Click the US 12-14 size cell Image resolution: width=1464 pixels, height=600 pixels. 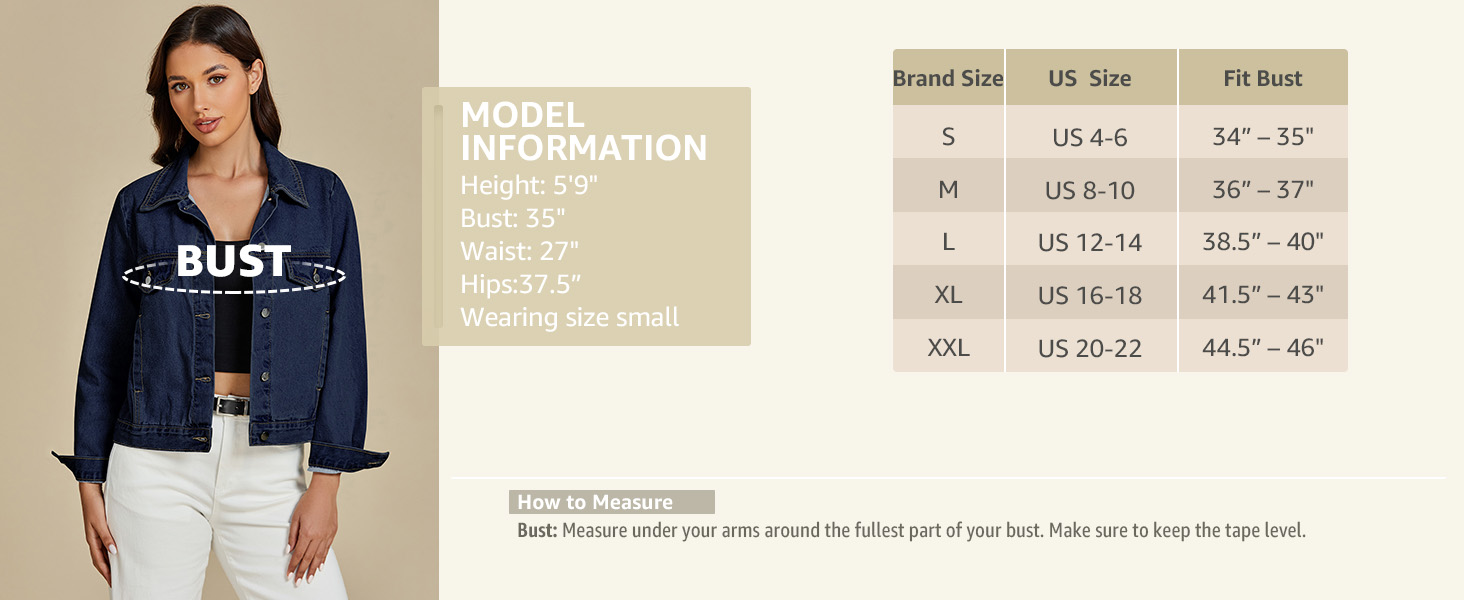[1090, 242]
